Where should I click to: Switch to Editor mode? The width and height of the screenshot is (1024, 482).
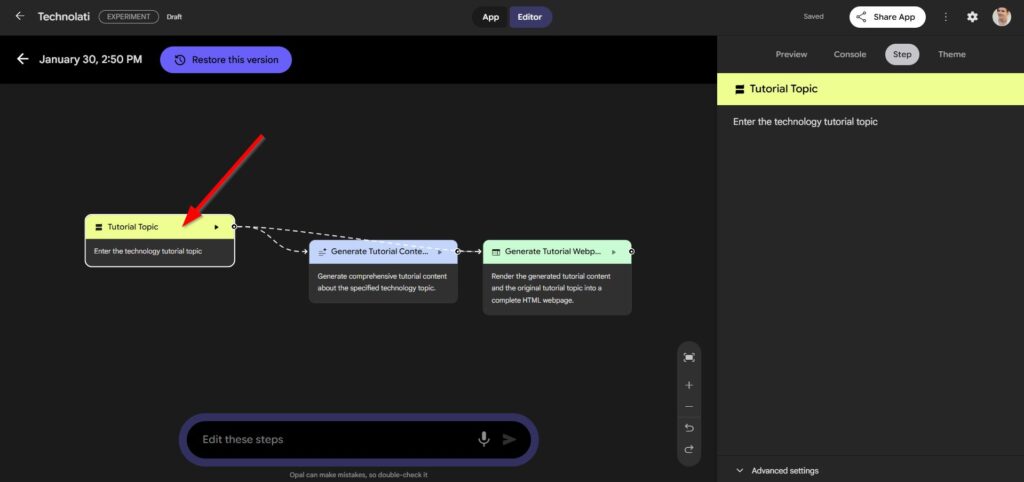(x=530, y=17)
